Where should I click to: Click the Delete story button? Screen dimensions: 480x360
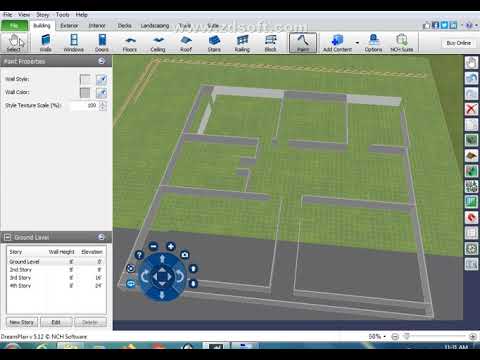tap(90, 322)
